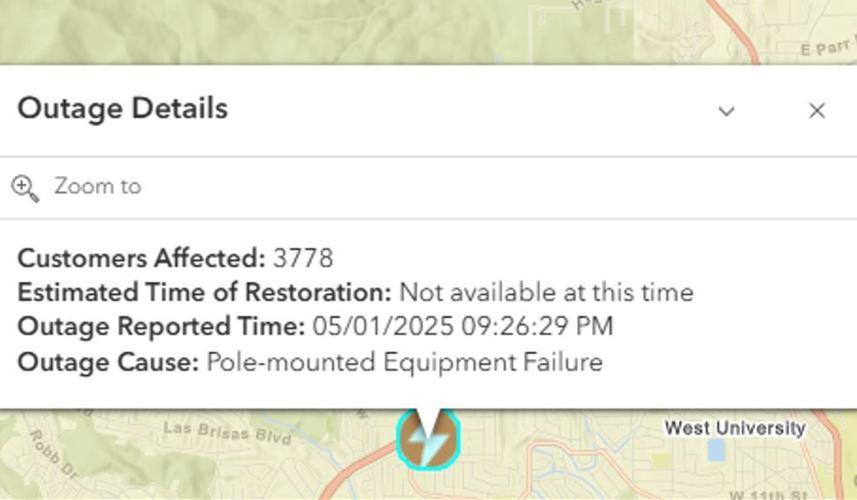The height and width of the screenshot is (500, 857).
Task: Collapse the Outage Details popup chevron
Action: click(727, 111)
